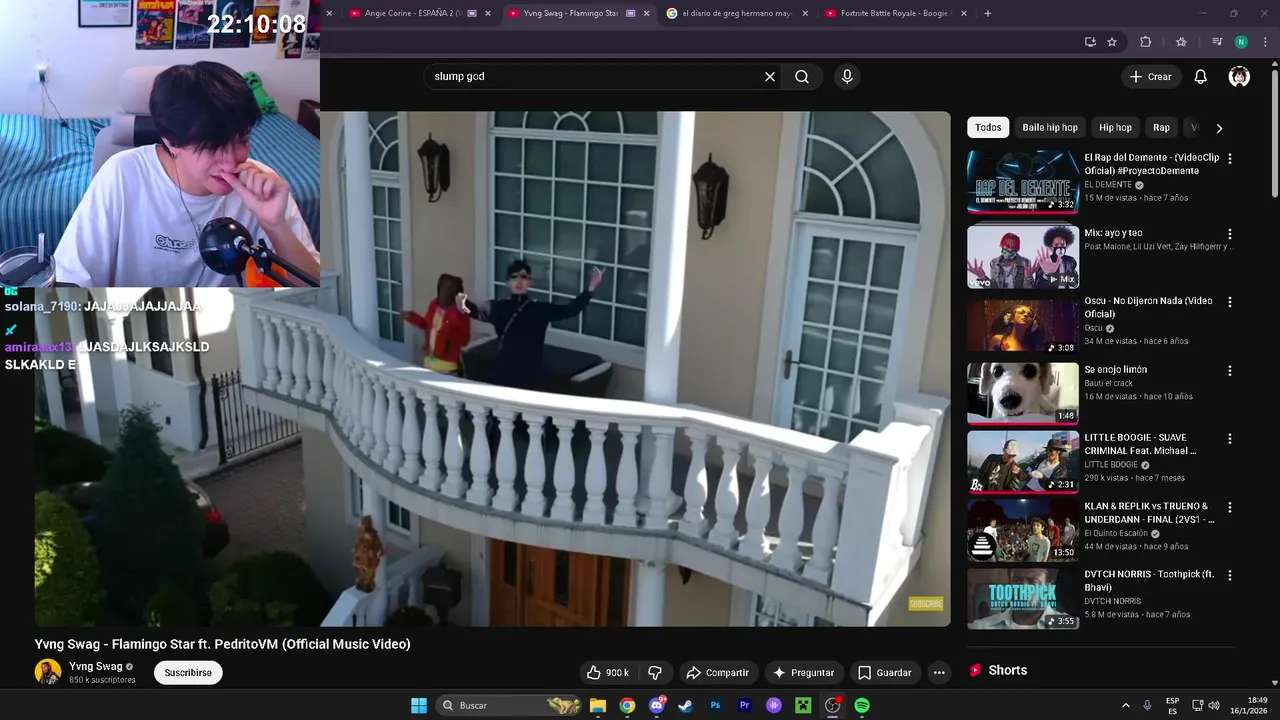Open Spotify from the taskbar
The height and width of the screenshot is (720, 1280).
(x=862, y=705)
